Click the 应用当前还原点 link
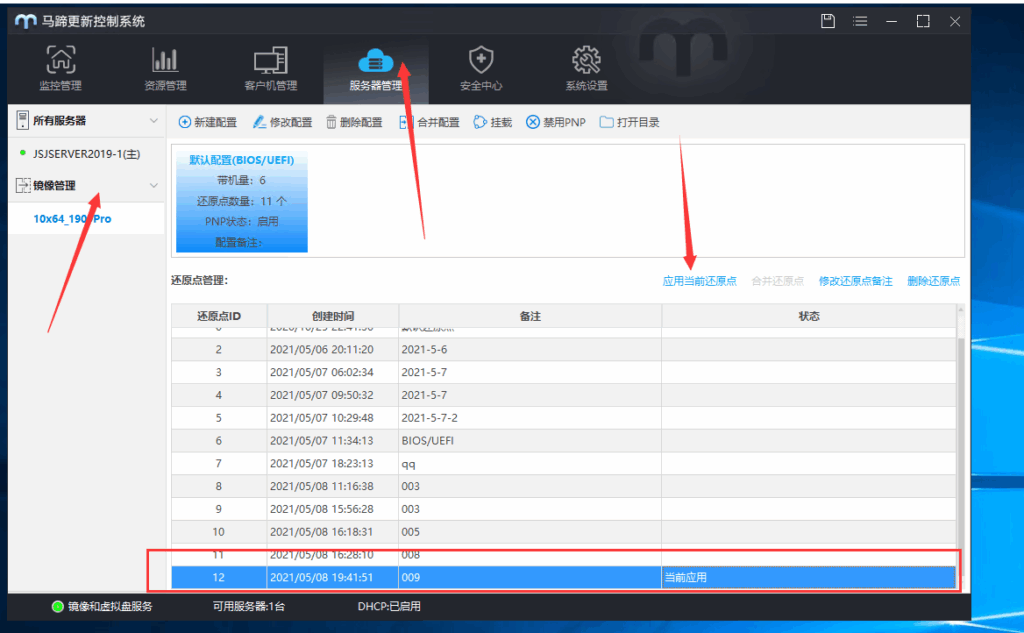The image size is (1024, 633). [699, 281]
